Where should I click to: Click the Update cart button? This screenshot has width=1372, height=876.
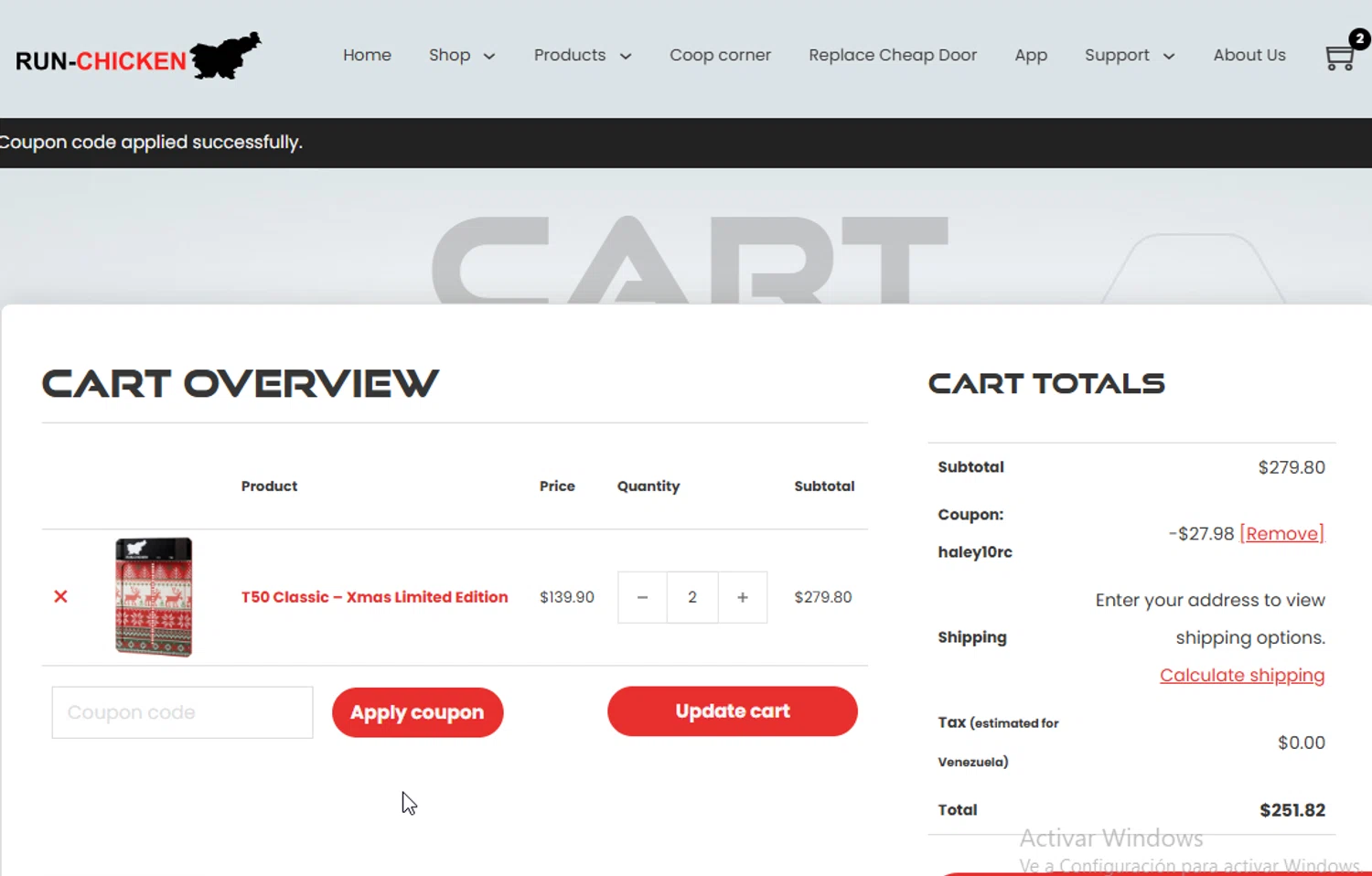(733, 711)
